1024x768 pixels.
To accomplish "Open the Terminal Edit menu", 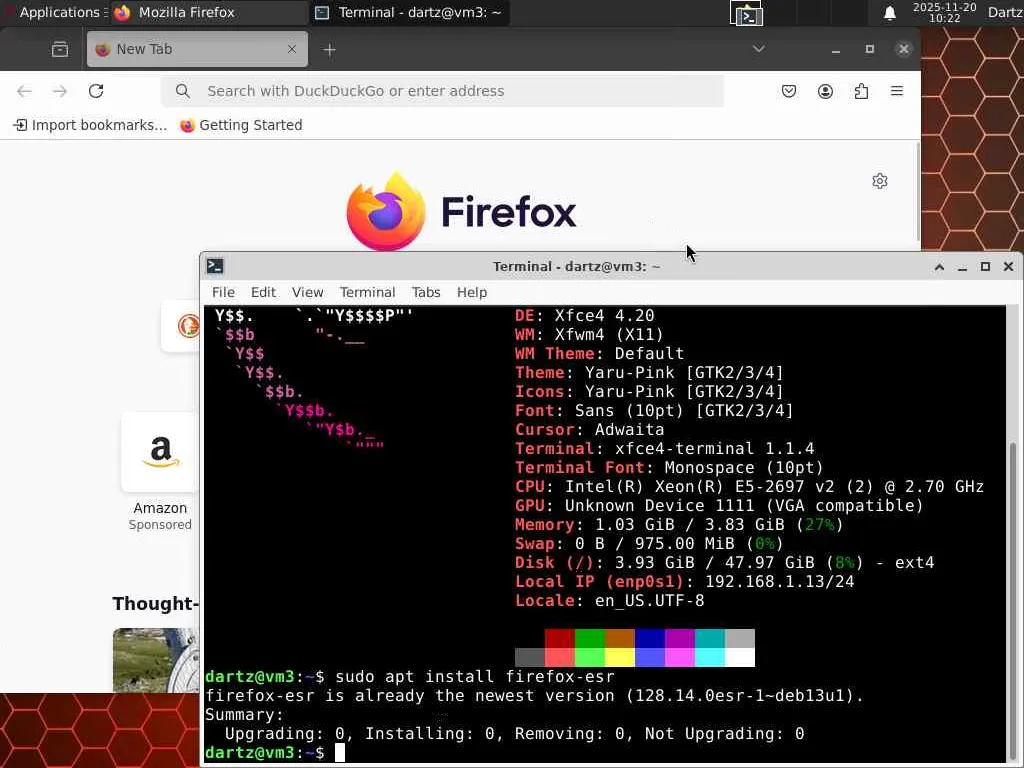I will 263,293.
